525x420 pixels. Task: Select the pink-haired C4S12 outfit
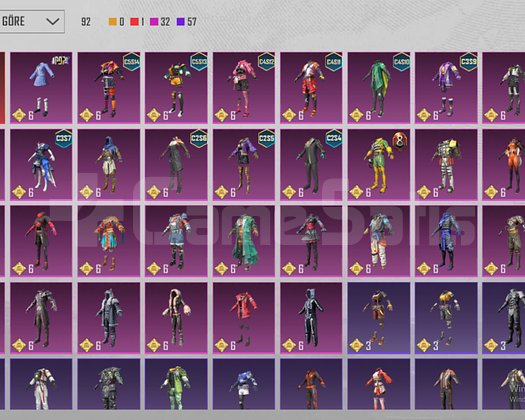pyautogui.click(x=244, y=88)
